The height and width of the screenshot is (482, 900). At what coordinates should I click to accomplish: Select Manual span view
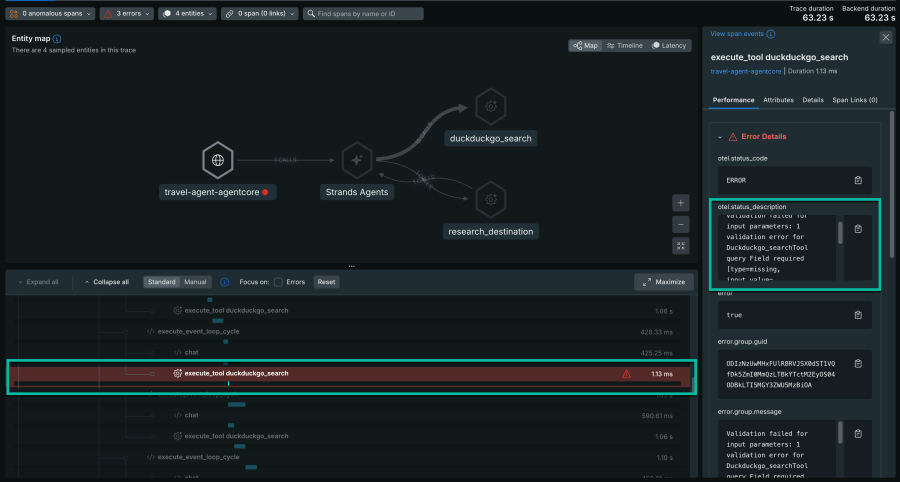(x=195, y=282)
